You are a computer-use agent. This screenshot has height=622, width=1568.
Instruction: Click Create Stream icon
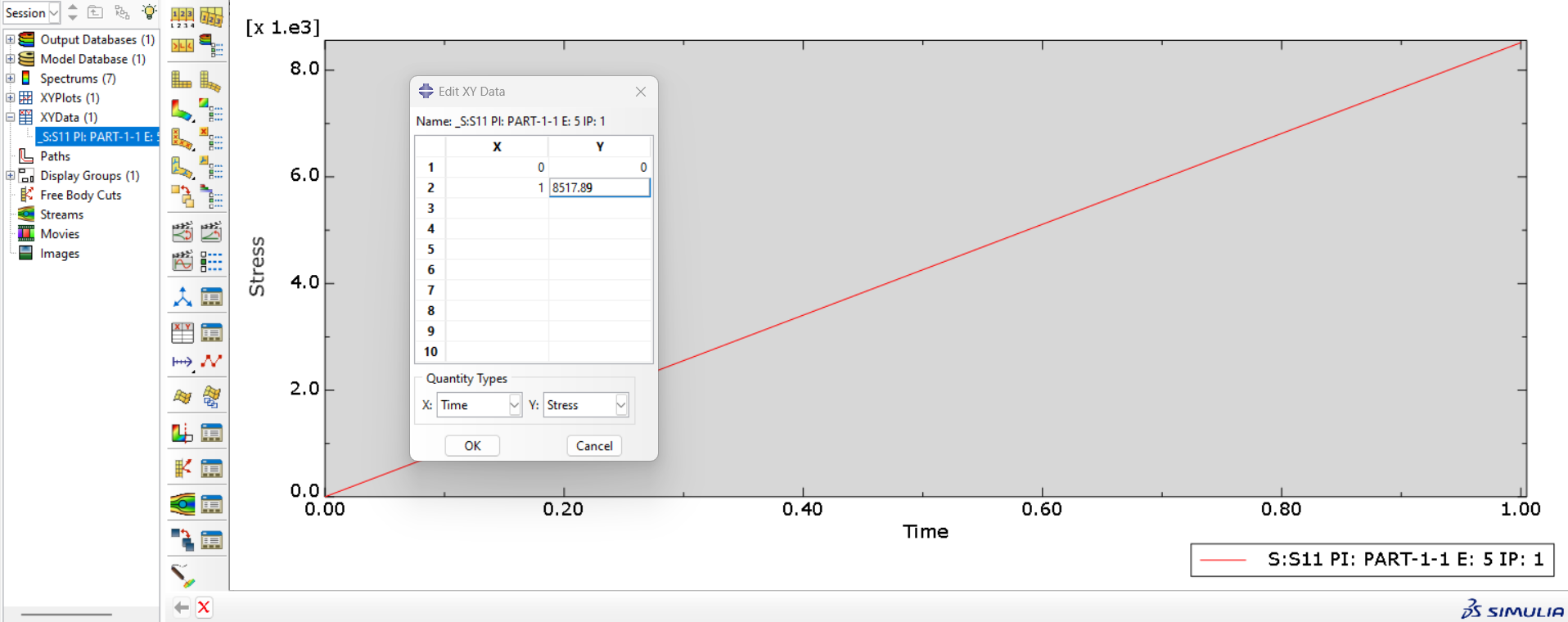tap(182, 504)
